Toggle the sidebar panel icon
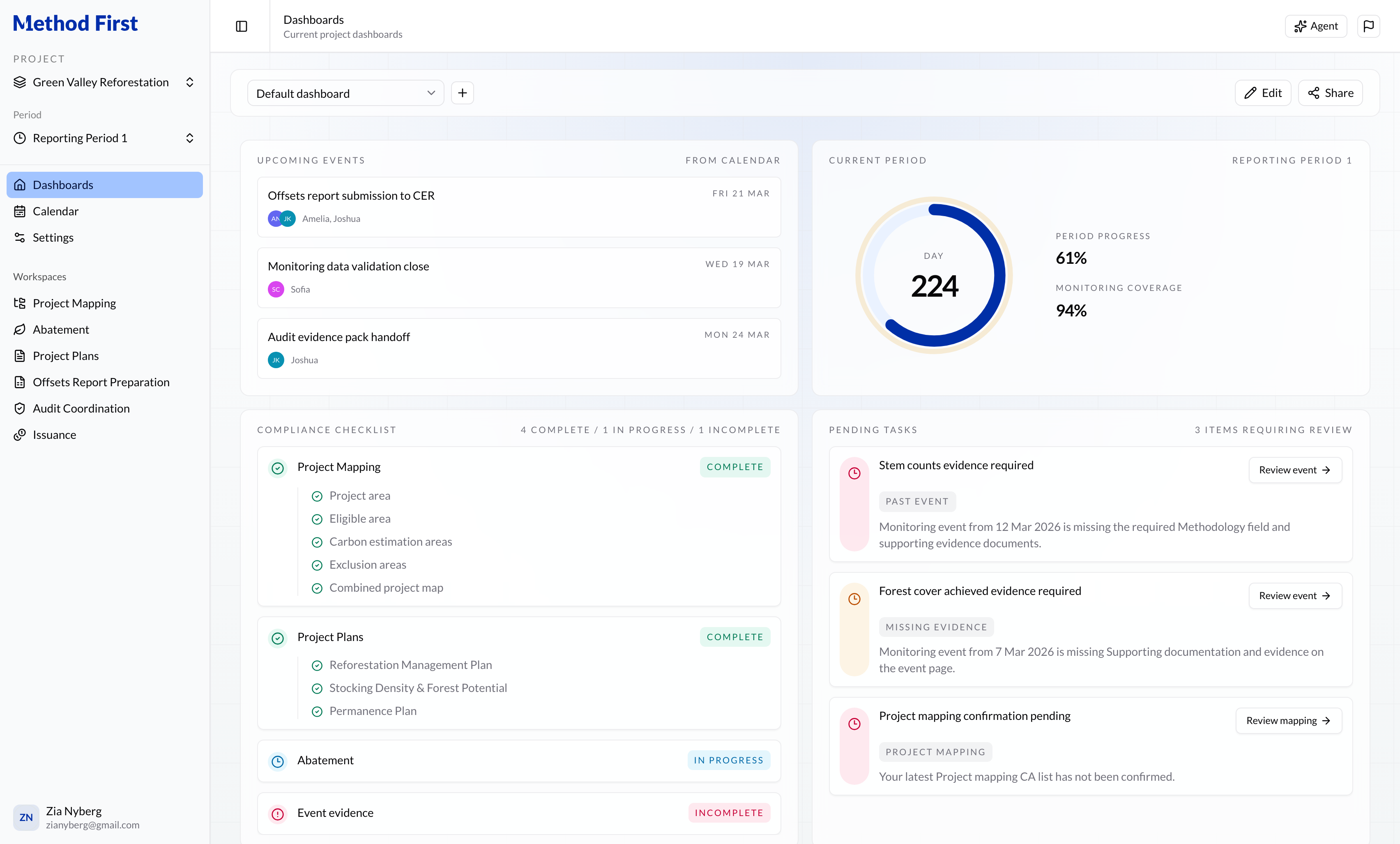Image resolution: width=1400 pixels, height=844 pixels. coord(242,26)
